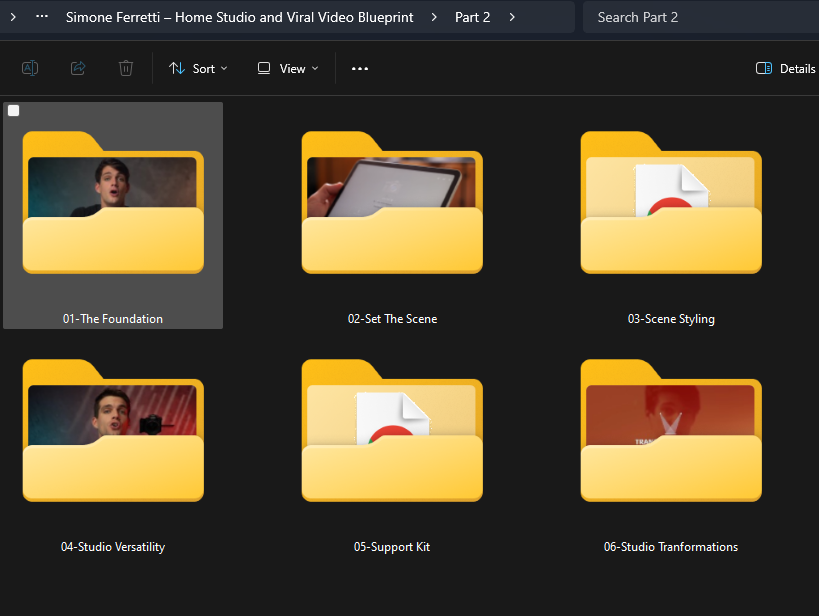Viewport: 819px width, 616px height.
Task: Click the Delete trash can icon
Action: (x=126, y=68)
